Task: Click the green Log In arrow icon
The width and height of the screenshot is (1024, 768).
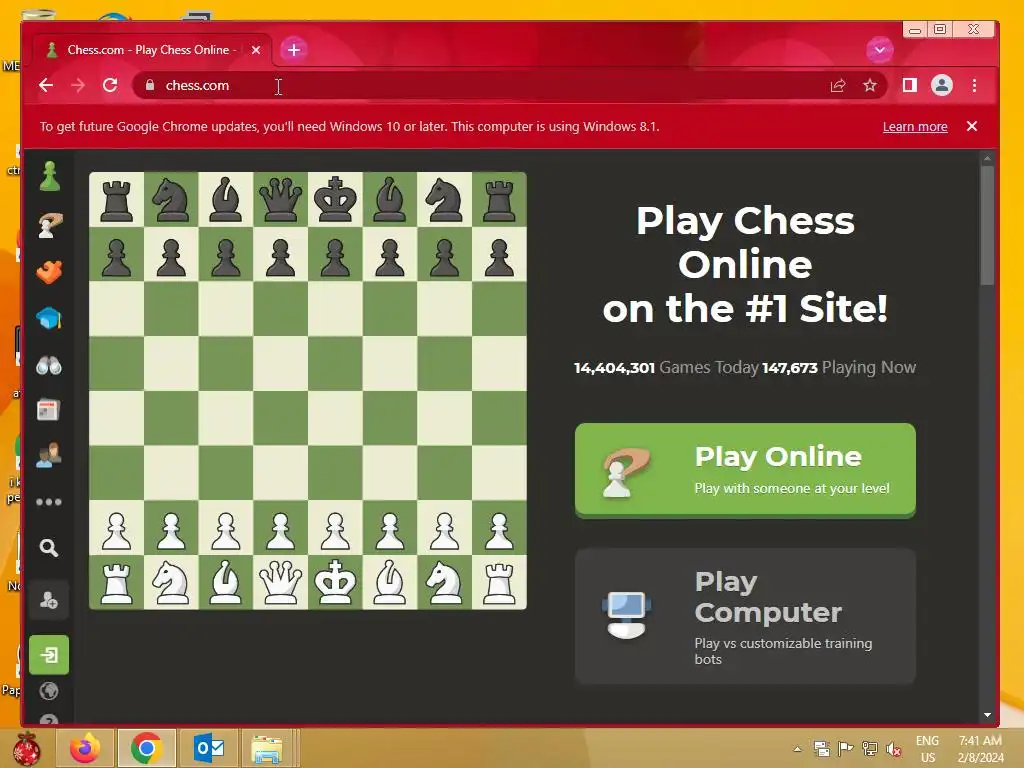Action: coord(49,654)
